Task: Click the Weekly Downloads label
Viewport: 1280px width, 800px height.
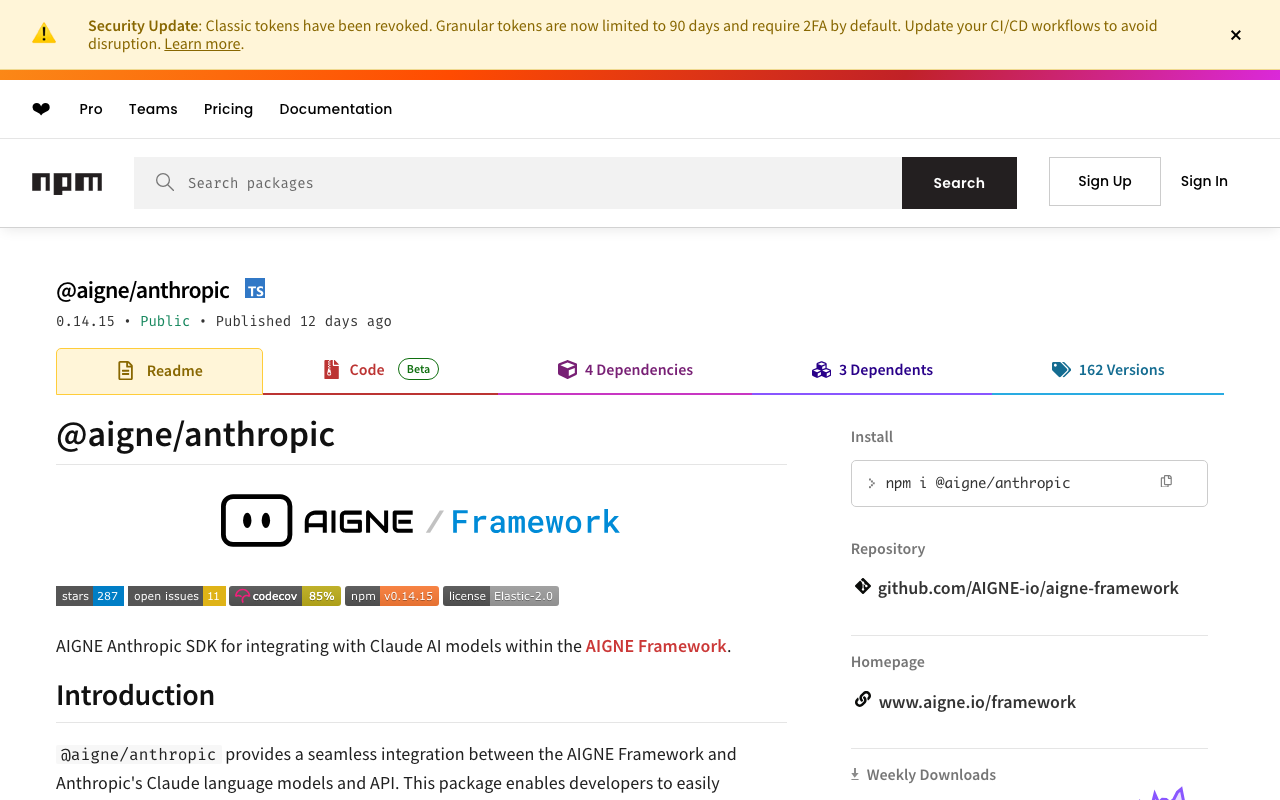Action: (x=931, y=775)
